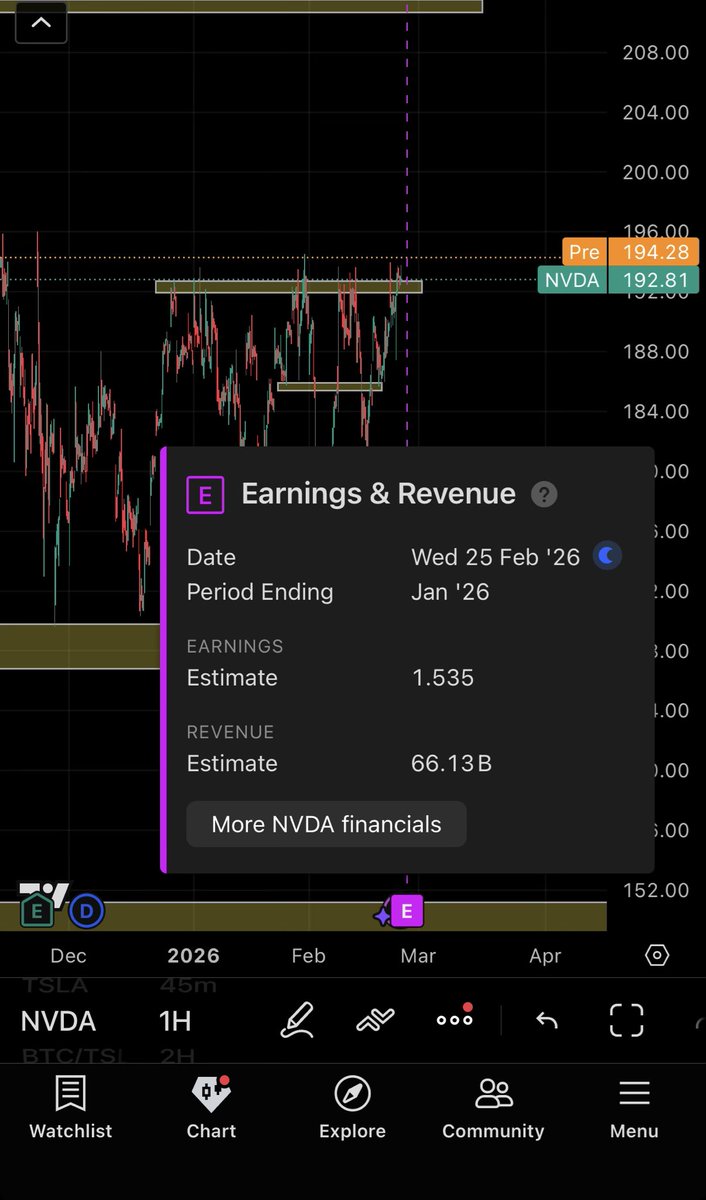Tap the 'Apr' time axis label
The width and height of the screenshot is (706, 1200).
pyautogui.click(x=545, y=956)
